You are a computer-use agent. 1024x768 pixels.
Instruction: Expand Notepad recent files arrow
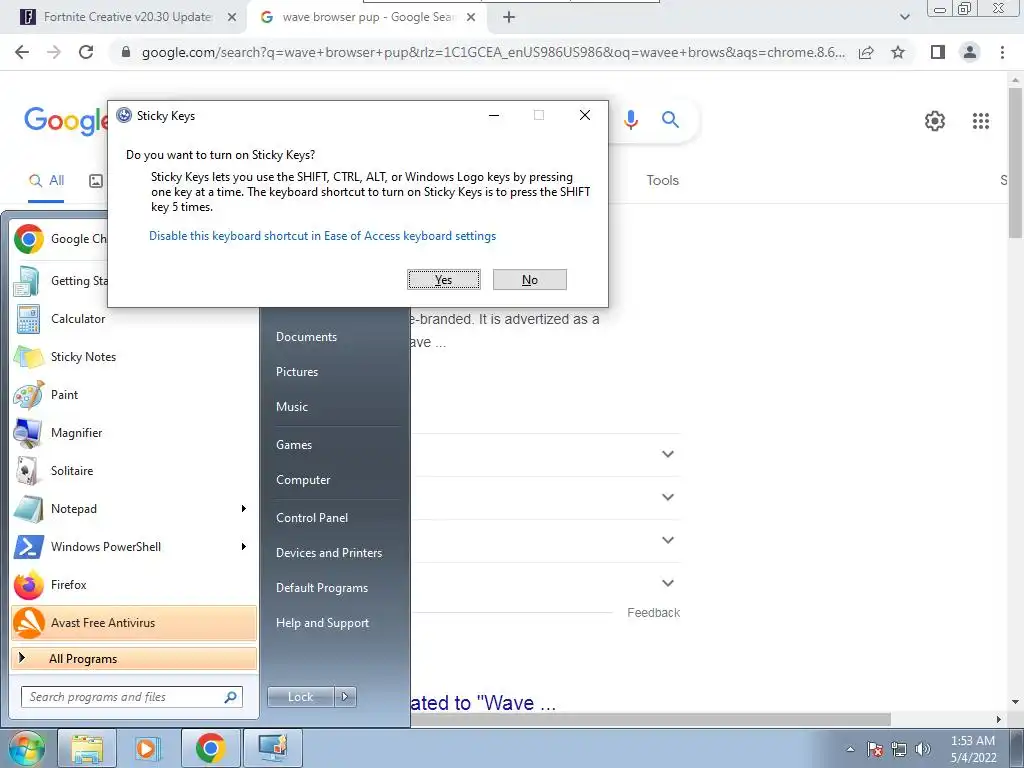pyautogui.click(x=244, y=509)
